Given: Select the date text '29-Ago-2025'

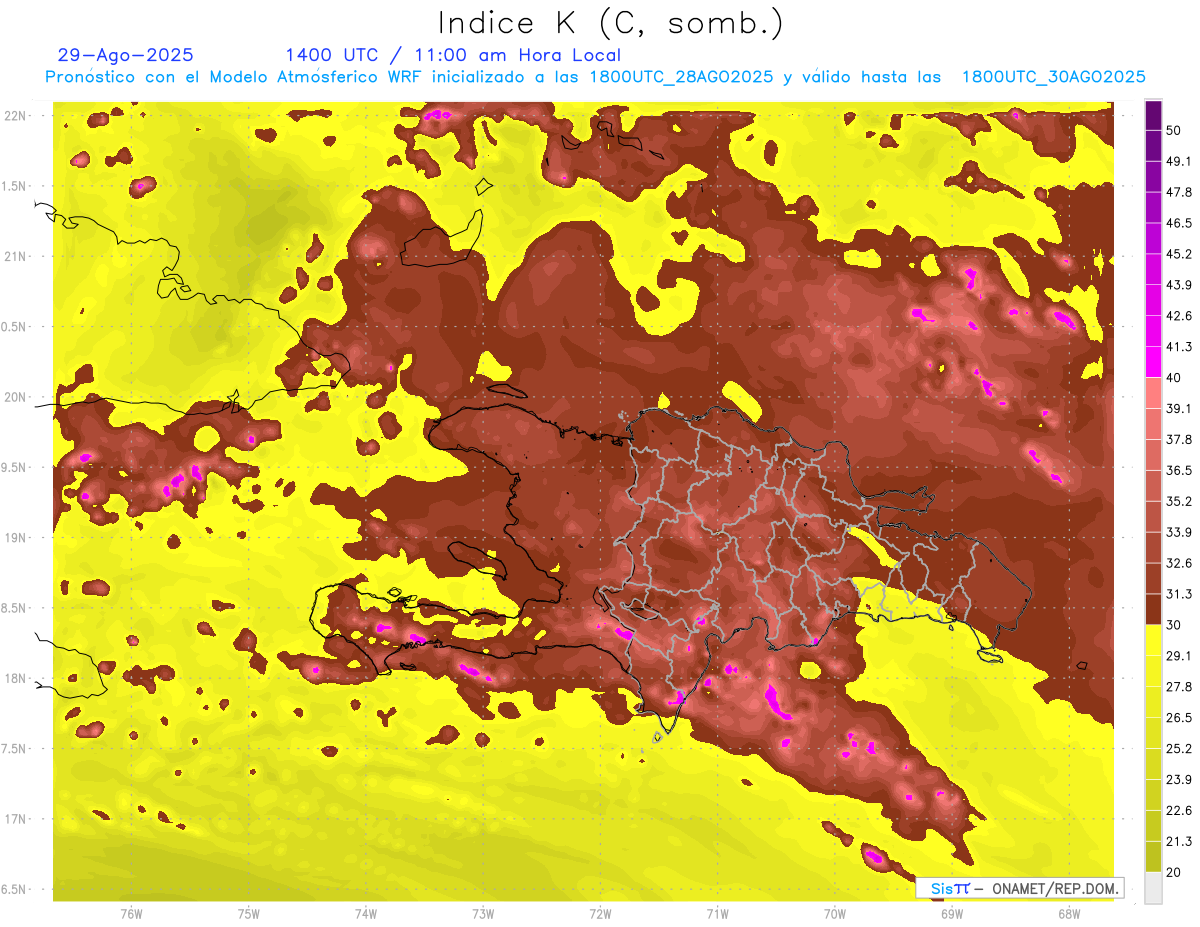Looking at the screenshot, I should pyautogui.click(x=126, y=56).
